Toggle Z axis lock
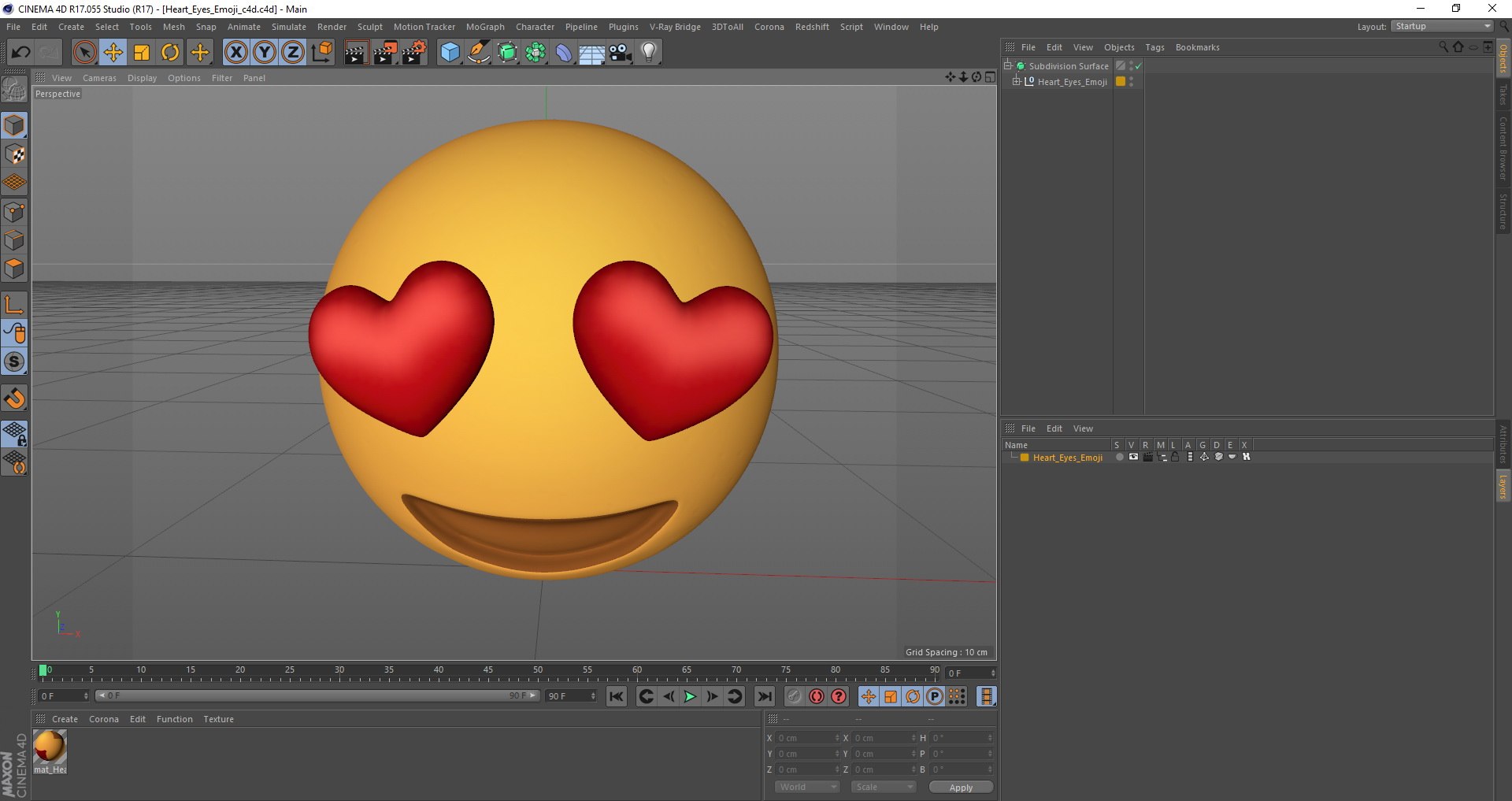This screenshot has height=801, width=1512. [x=293, y=53]
